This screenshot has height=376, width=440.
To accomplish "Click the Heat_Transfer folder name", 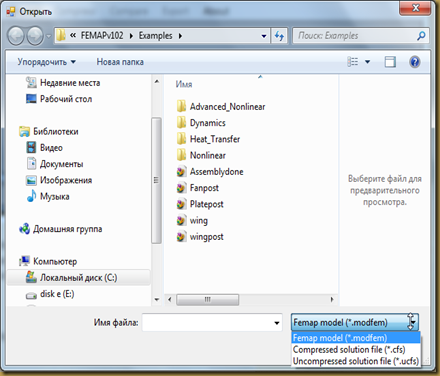I will pyautogui.click(x=215, y=139).
